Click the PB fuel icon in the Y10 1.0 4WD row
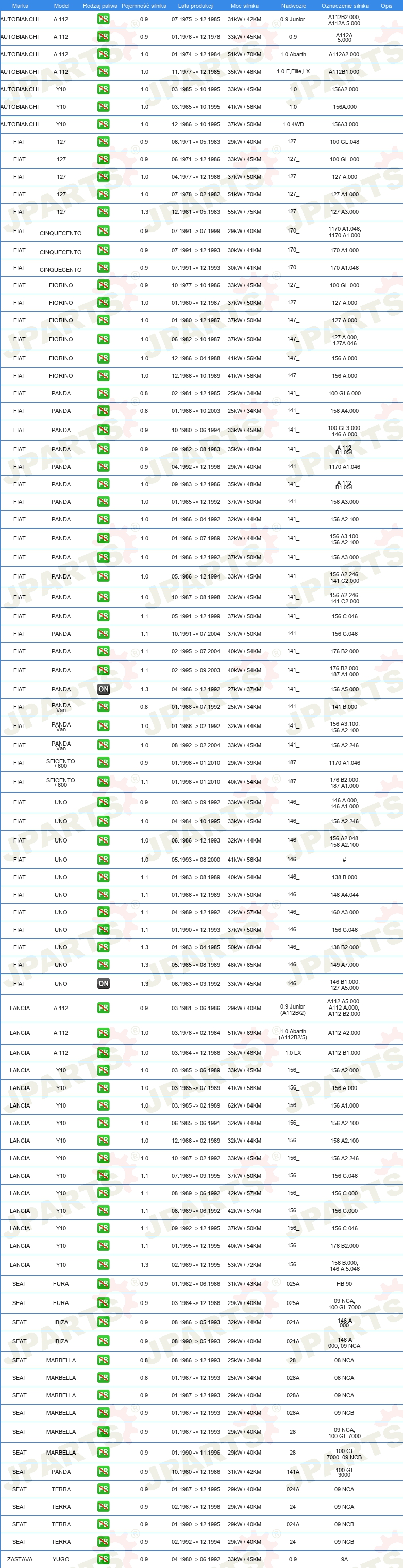403x1568 pixels. coord(104,124)
